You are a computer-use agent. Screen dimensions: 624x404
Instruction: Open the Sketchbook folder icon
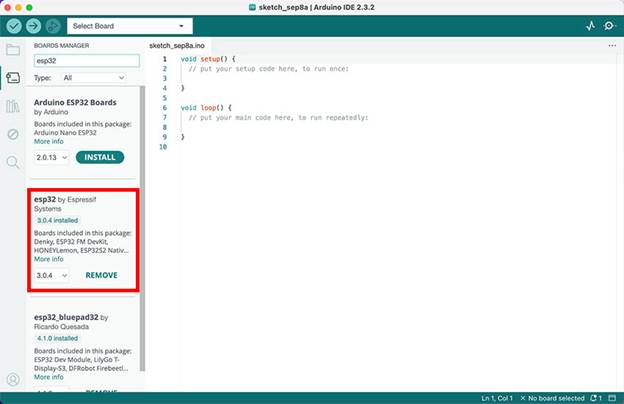(13, 49)
